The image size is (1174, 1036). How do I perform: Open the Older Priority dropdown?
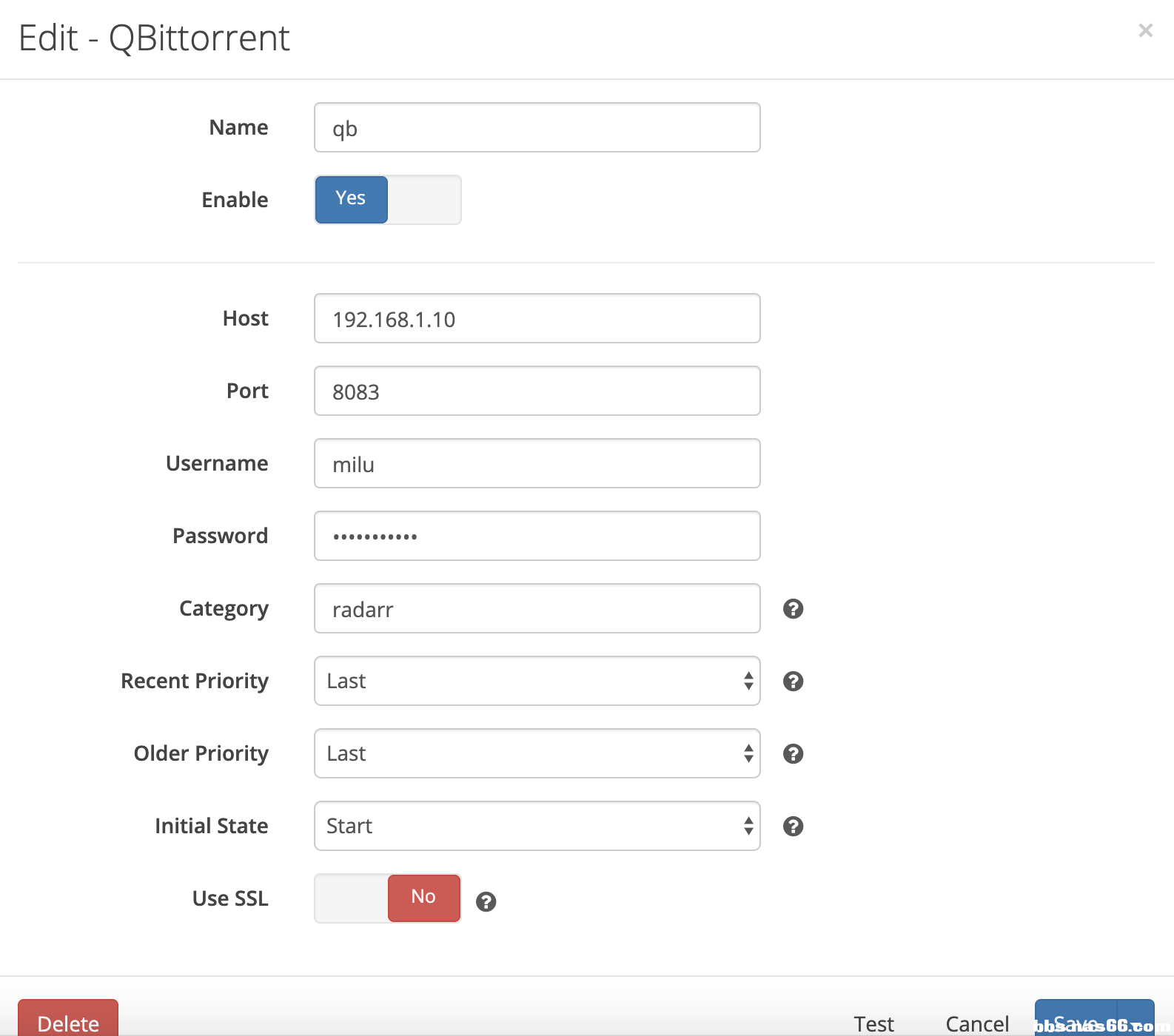[x=537, y=753]
